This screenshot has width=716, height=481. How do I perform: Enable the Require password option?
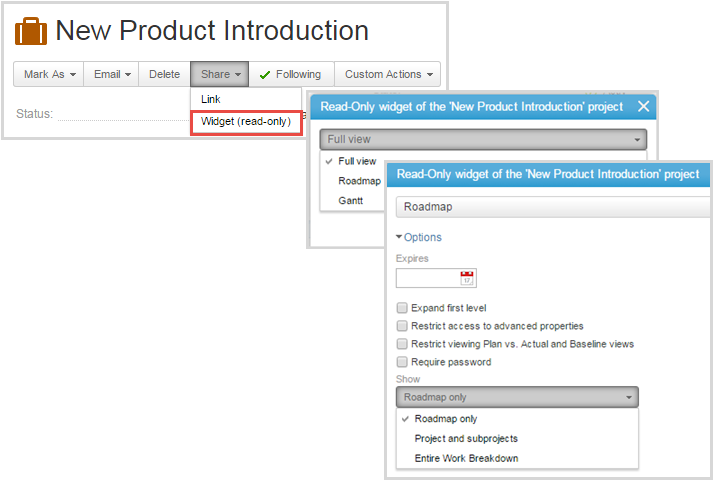[402, 362]
